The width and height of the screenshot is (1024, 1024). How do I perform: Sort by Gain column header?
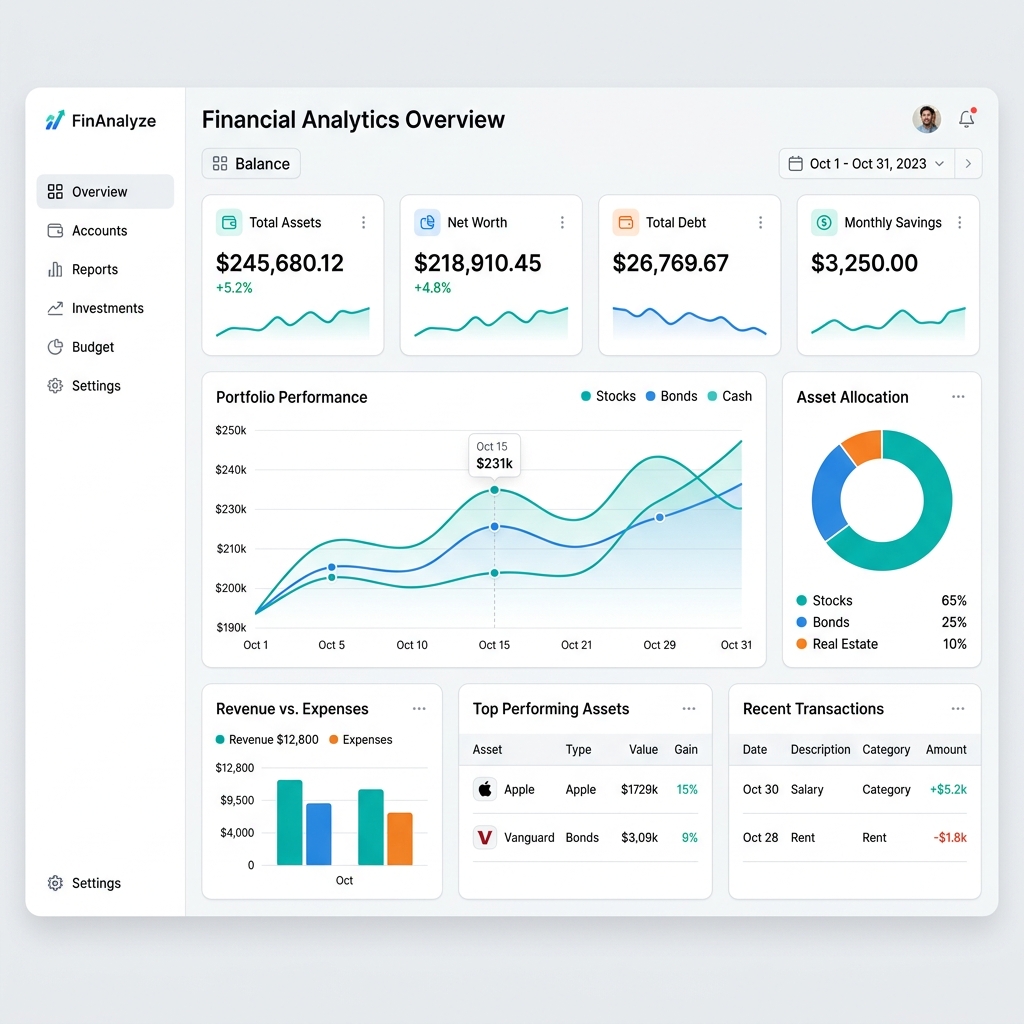click(686, 750)
